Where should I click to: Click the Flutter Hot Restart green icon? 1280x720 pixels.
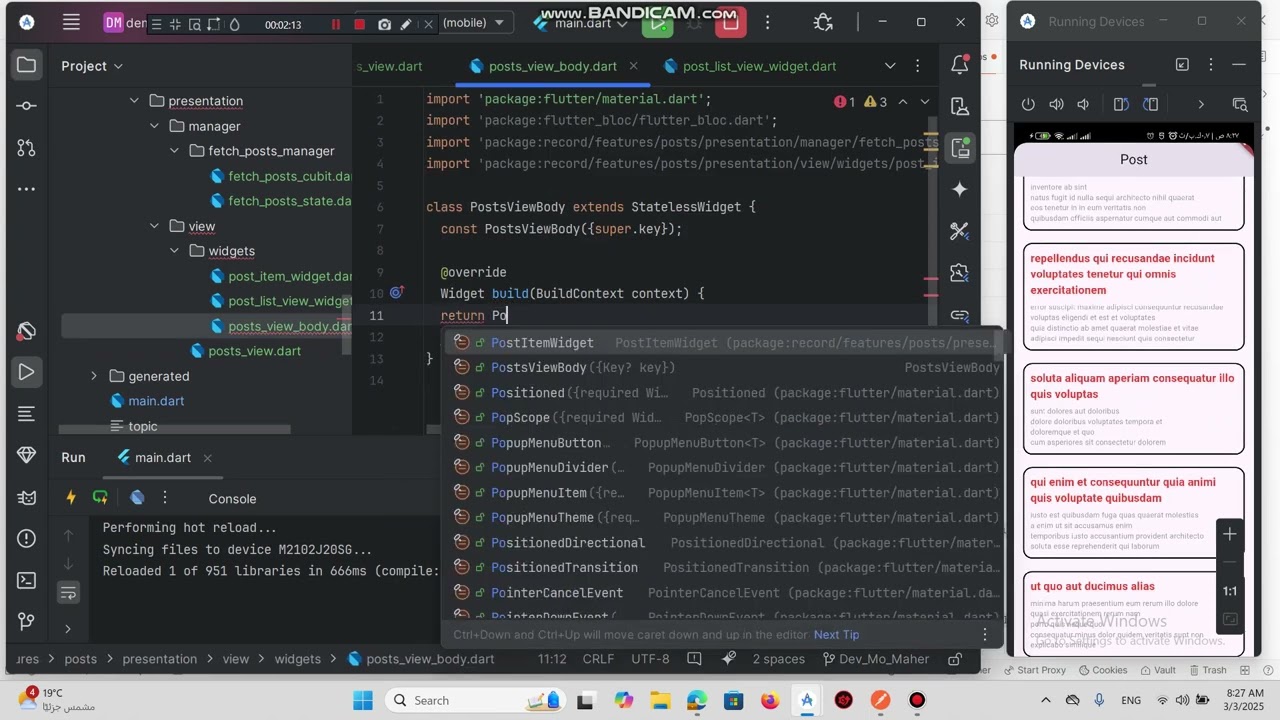[100, 498]
